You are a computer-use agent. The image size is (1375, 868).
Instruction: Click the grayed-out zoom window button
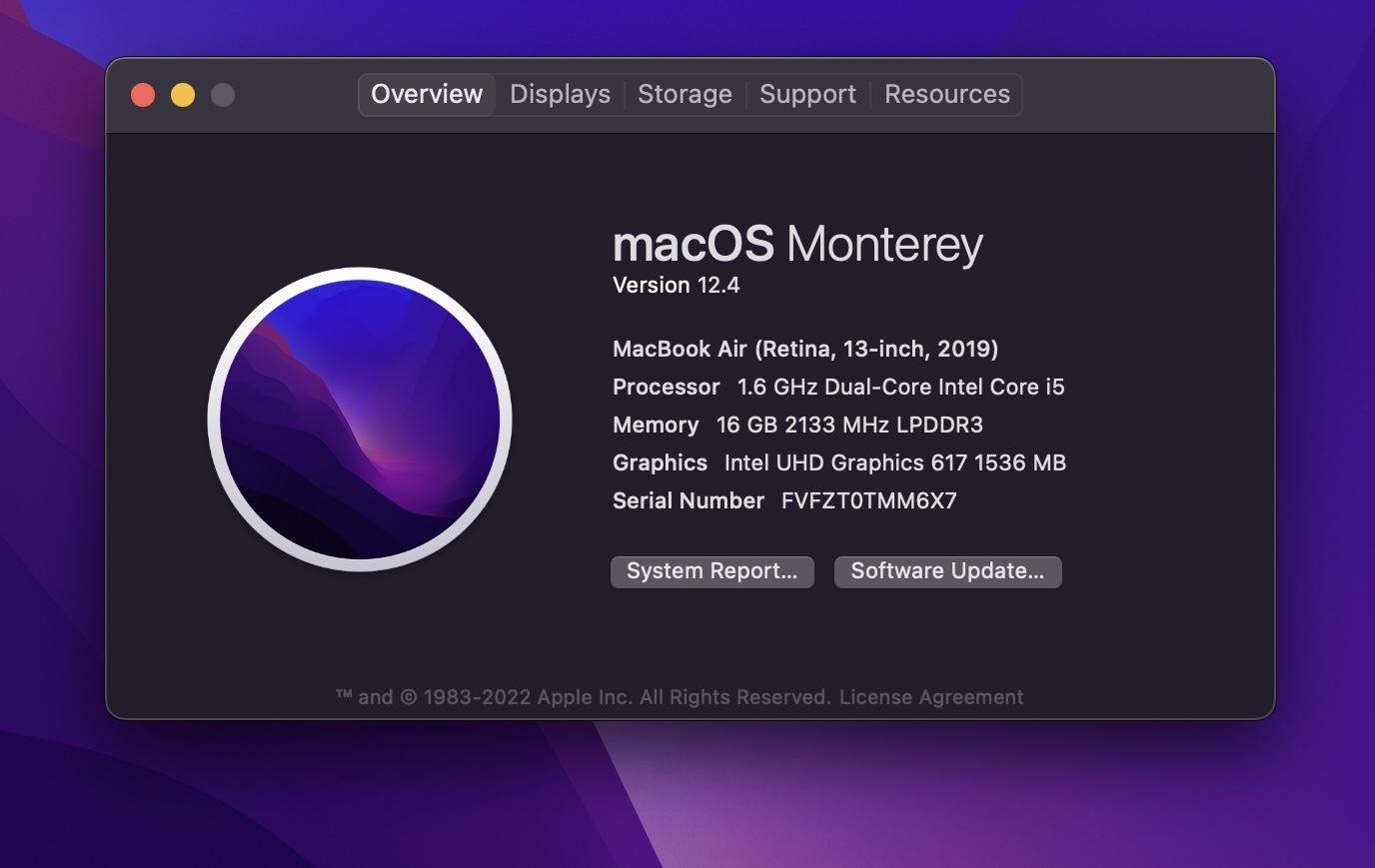point(223,95)
